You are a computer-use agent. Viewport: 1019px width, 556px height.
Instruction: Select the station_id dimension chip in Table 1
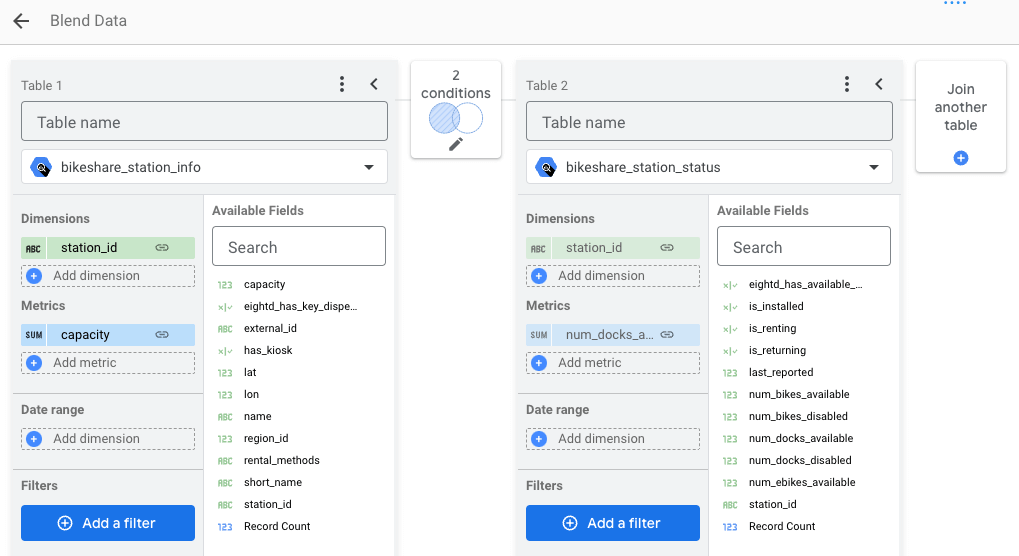[x=108, y=247]
